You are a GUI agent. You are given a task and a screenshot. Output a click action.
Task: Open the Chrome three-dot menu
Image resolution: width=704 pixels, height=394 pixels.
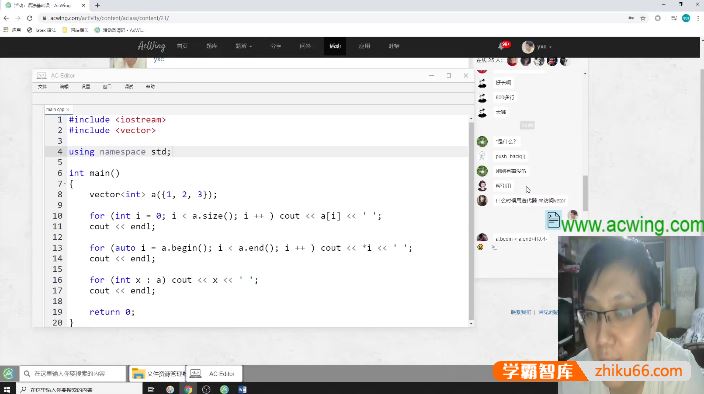(x=698, y=18)
